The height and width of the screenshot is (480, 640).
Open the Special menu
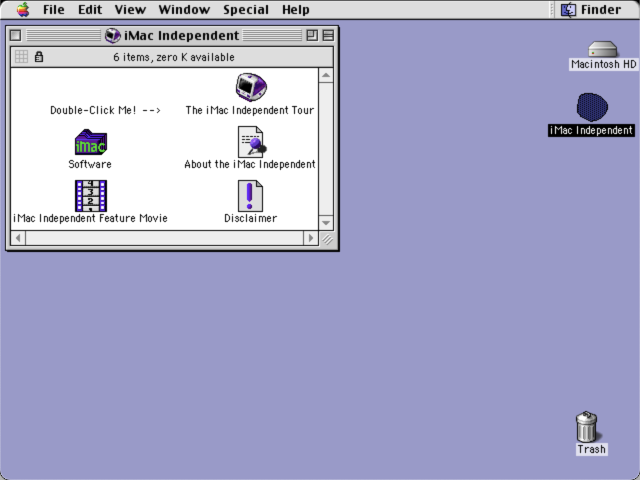point(246,9)
